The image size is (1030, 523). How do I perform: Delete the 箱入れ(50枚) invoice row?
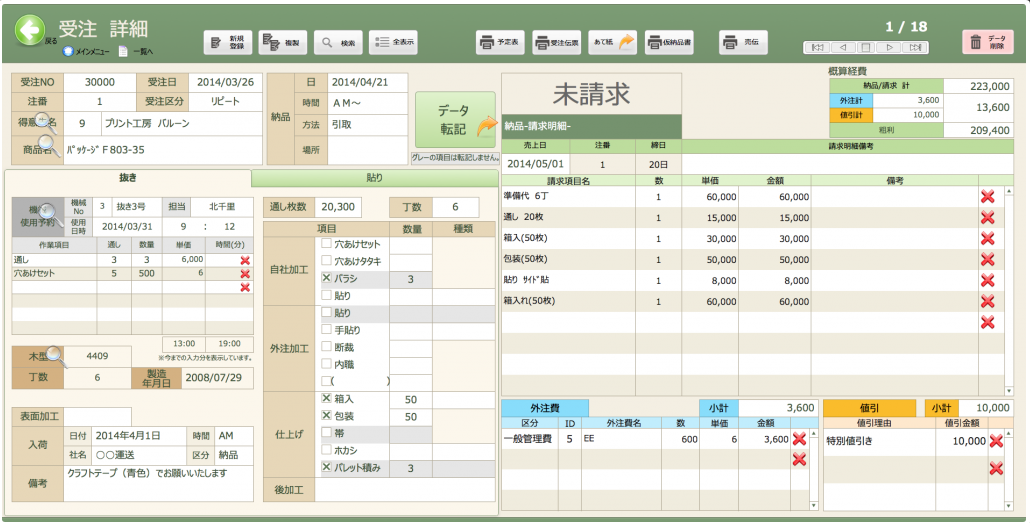(x=987, y=301)
